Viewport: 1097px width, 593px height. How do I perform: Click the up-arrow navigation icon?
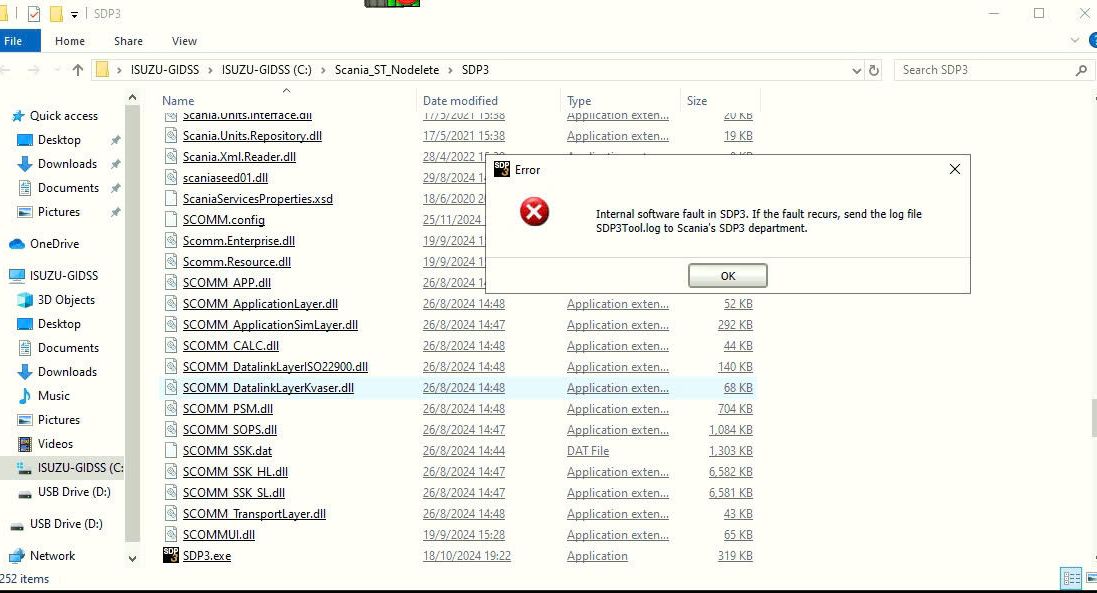[x=77, y=69]
